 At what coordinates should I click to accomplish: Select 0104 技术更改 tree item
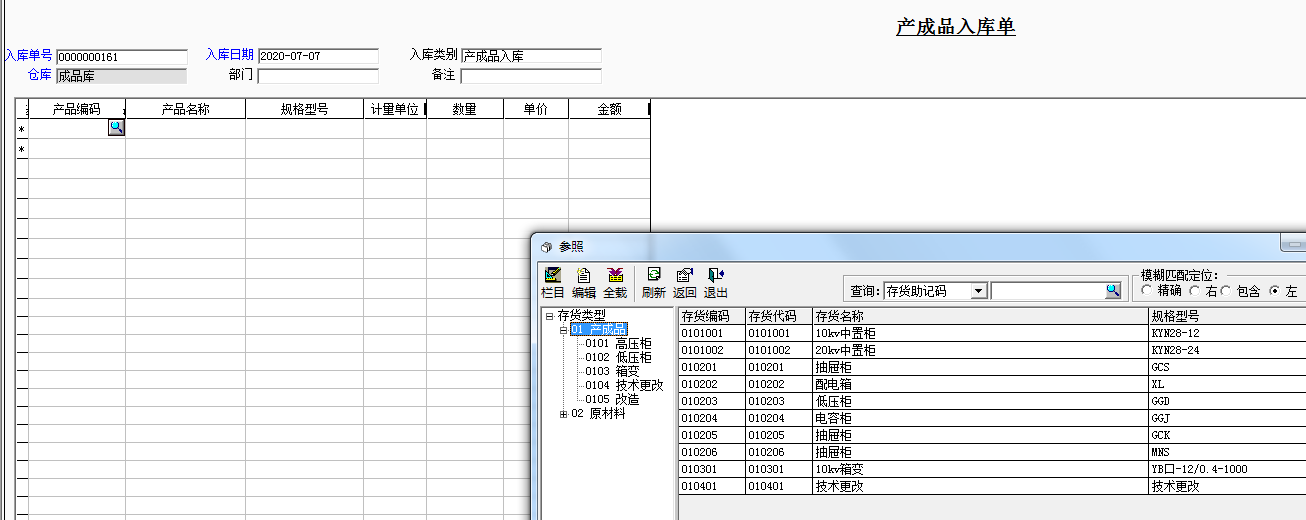coord(624,386)
